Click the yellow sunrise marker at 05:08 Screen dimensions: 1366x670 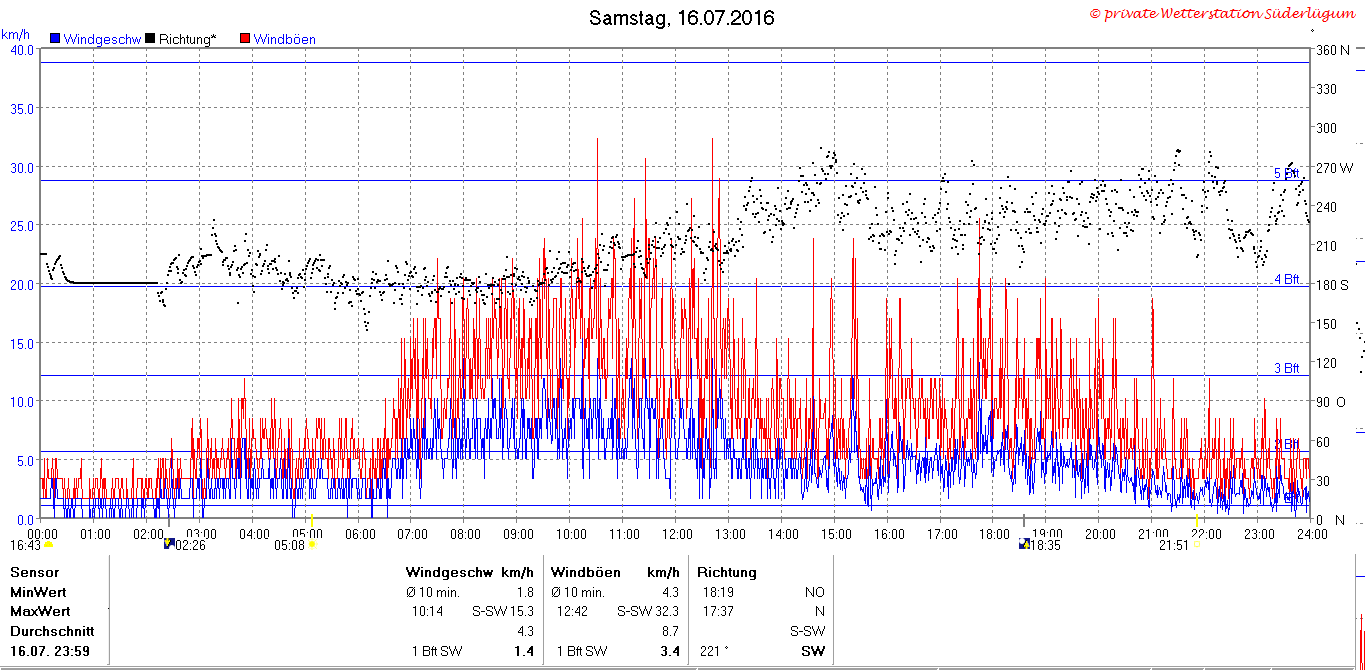[x=313, y=545]
